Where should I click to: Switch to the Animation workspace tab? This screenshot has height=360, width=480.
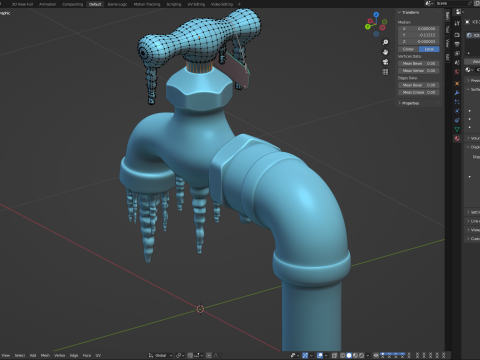click(47, 4)
